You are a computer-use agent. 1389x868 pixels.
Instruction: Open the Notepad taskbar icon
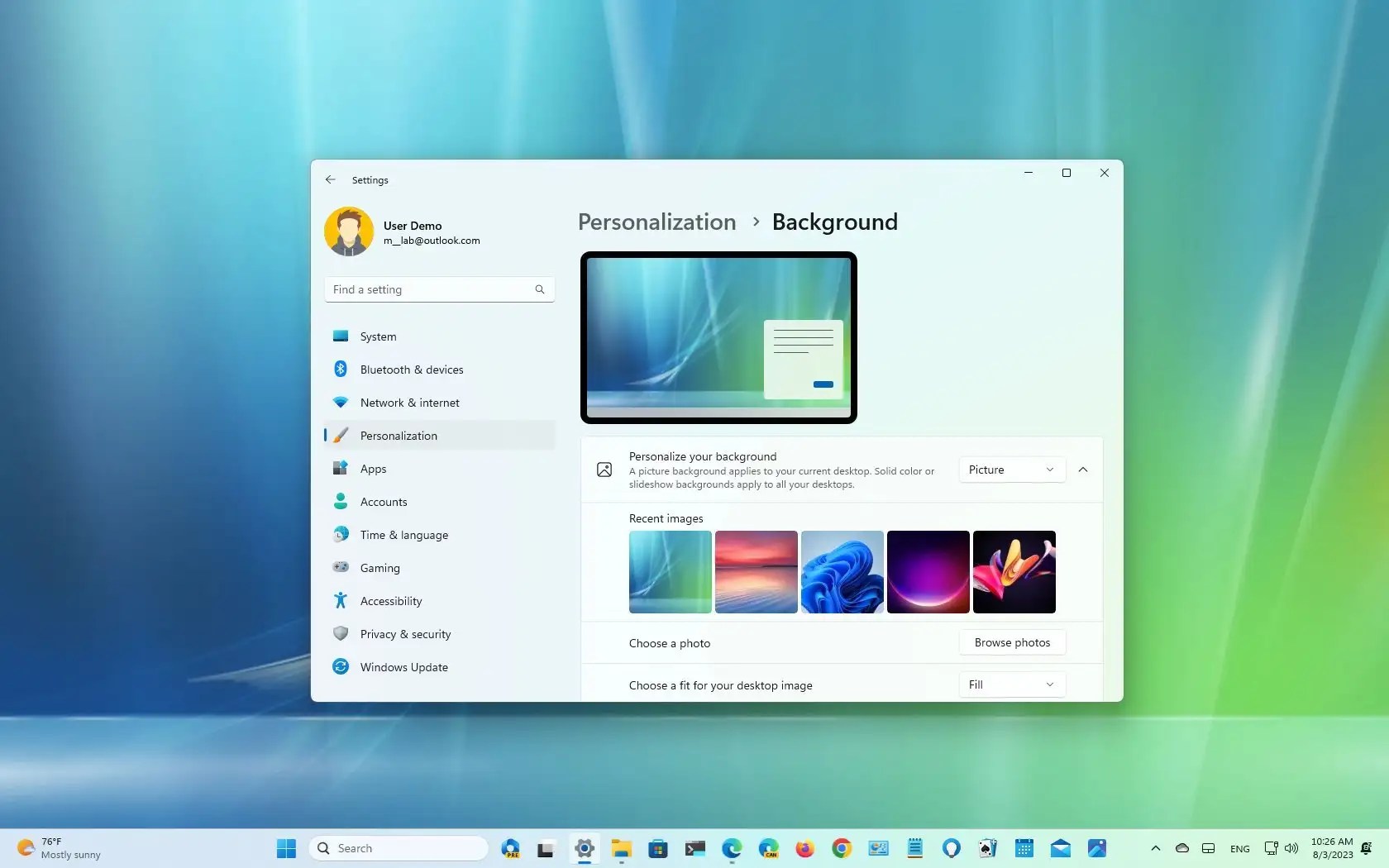tap(914, 848)
